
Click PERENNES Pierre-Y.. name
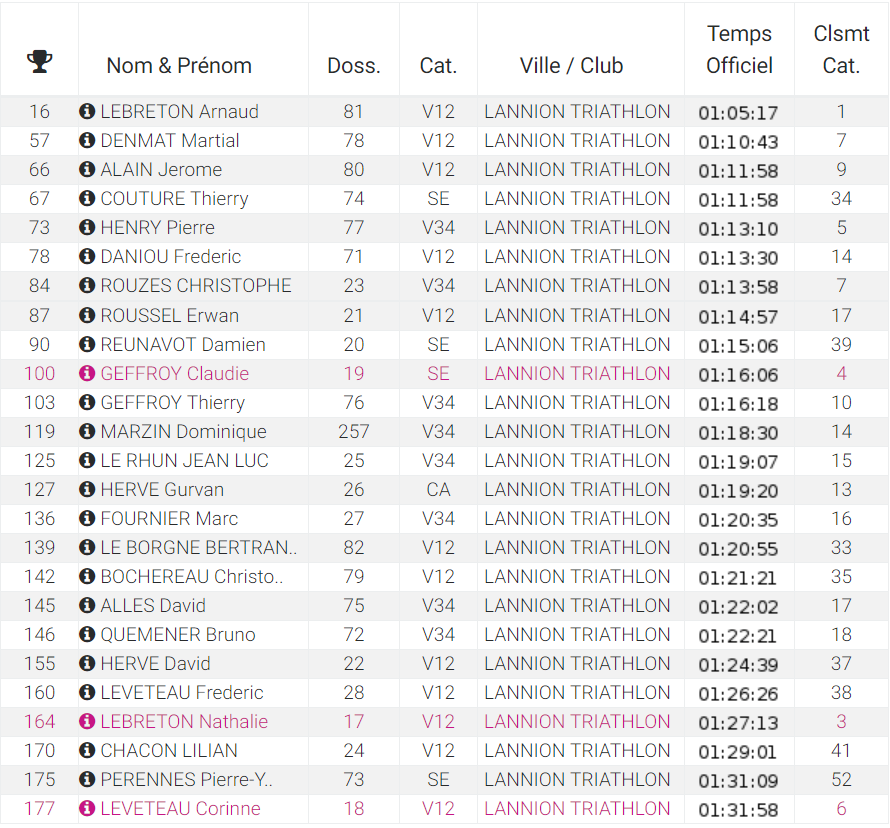(x=186, y=780)
